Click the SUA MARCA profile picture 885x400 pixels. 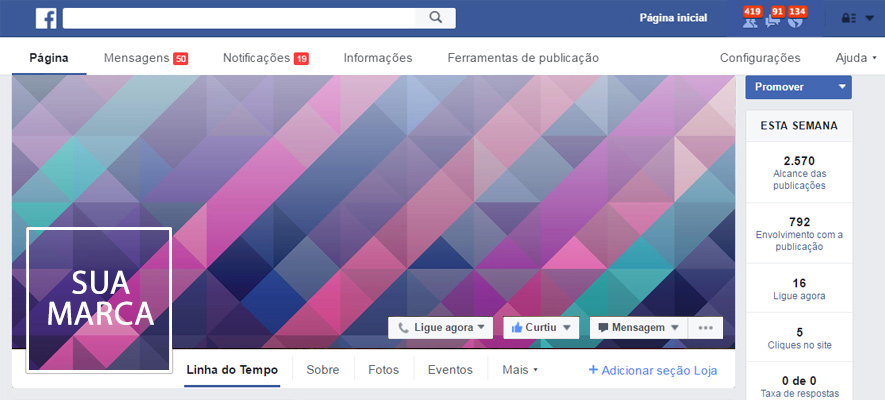point(99,300)
